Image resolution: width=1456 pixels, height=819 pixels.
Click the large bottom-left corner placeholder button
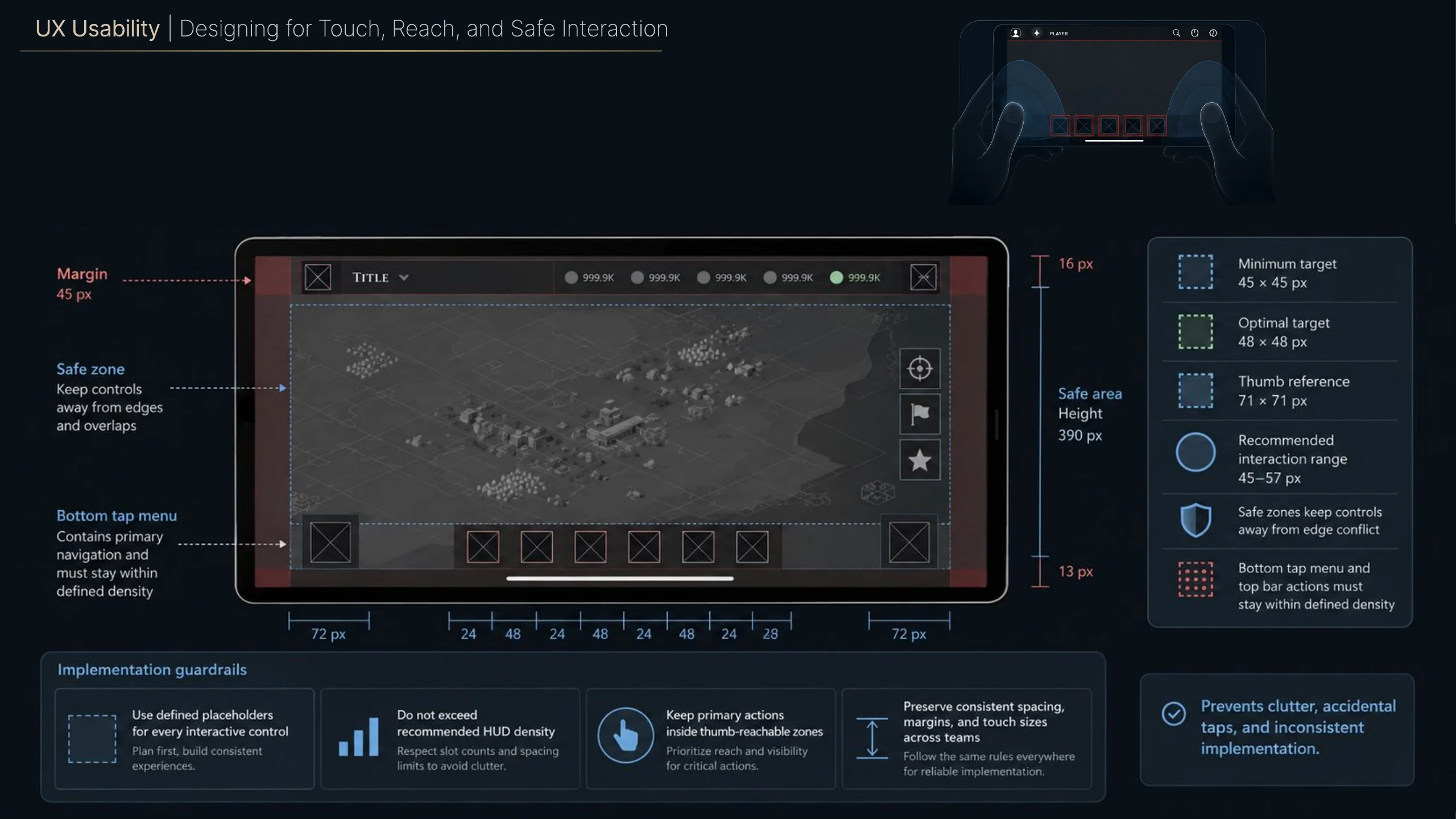tap(330, 542)
